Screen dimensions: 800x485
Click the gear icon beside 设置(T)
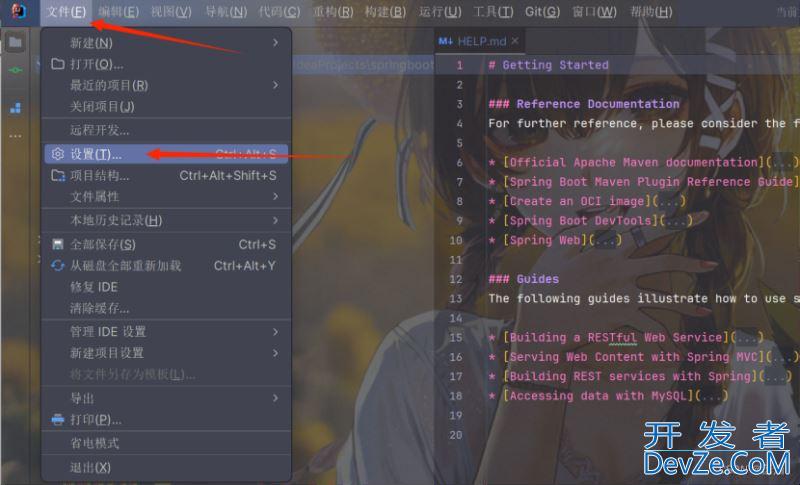coord(58,154)
